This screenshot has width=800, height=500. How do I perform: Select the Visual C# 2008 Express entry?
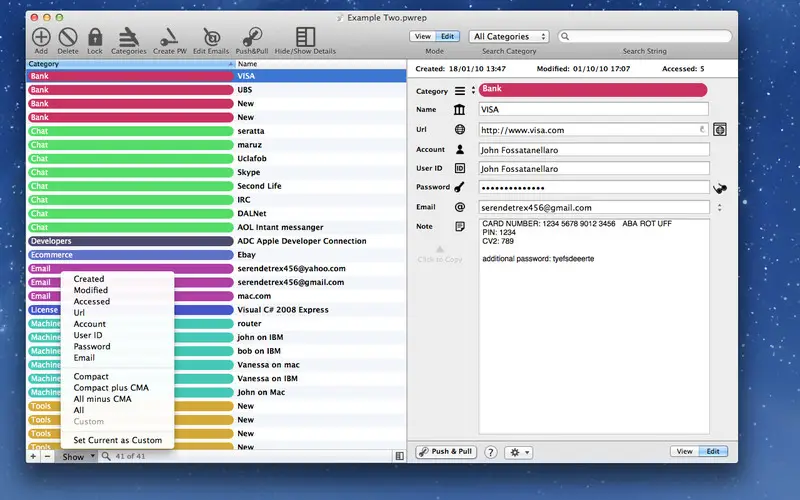point(217,310)
